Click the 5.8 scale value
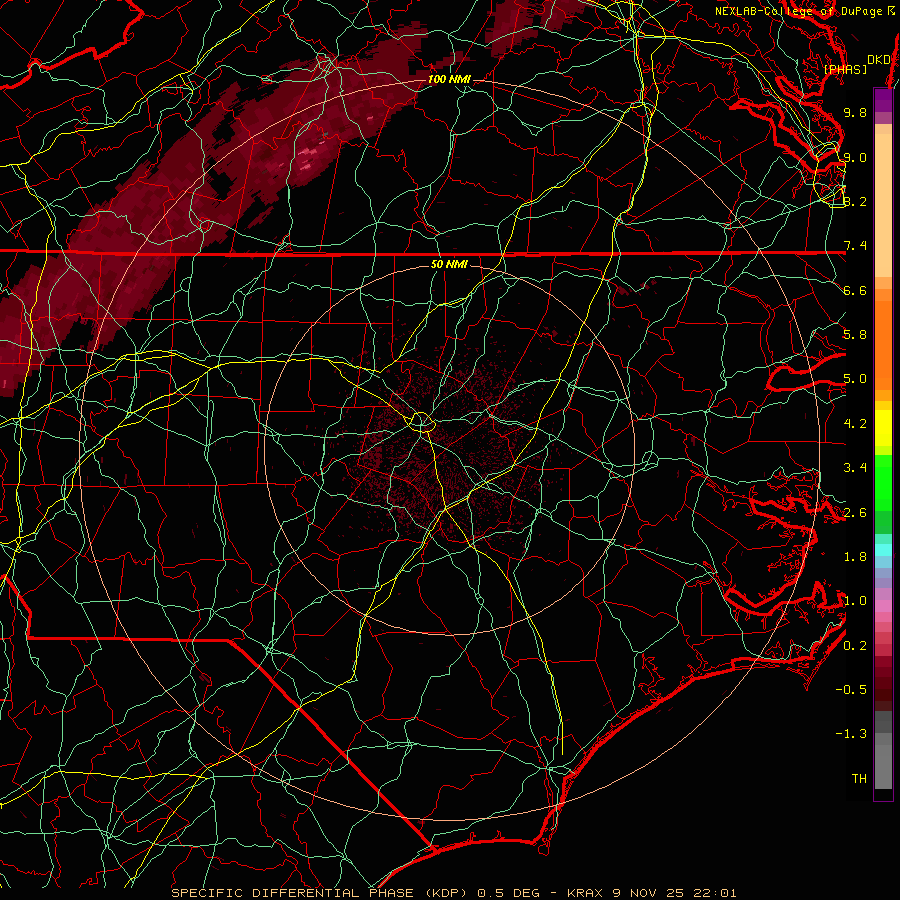This screenshot has width=900, height=900. (x=855, y=335)
